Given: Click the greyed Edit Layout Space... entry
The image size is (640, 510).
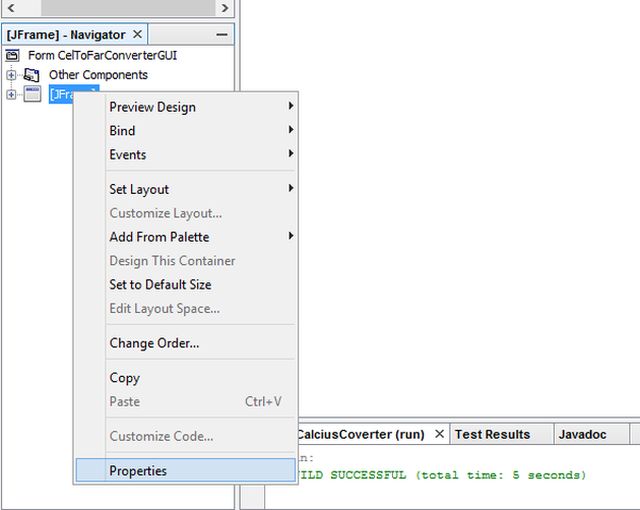Looking at the screenshot, I should [x=186, y=308].
